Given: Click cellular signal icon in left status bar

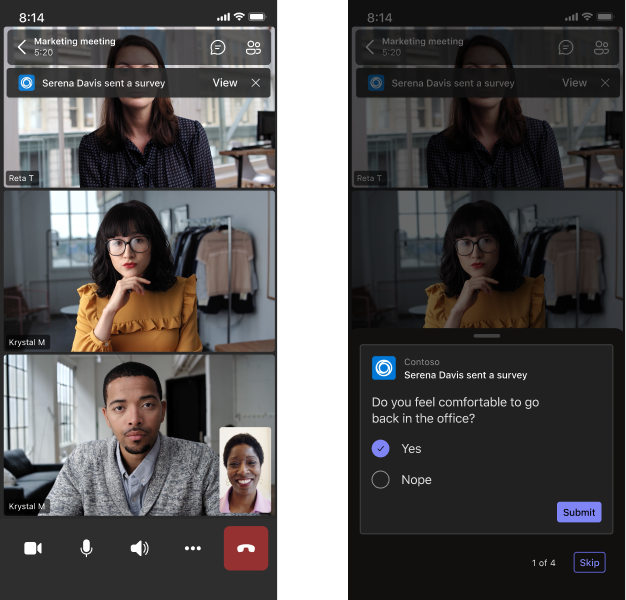Looking at the screenshot, I should coord(224,17).
